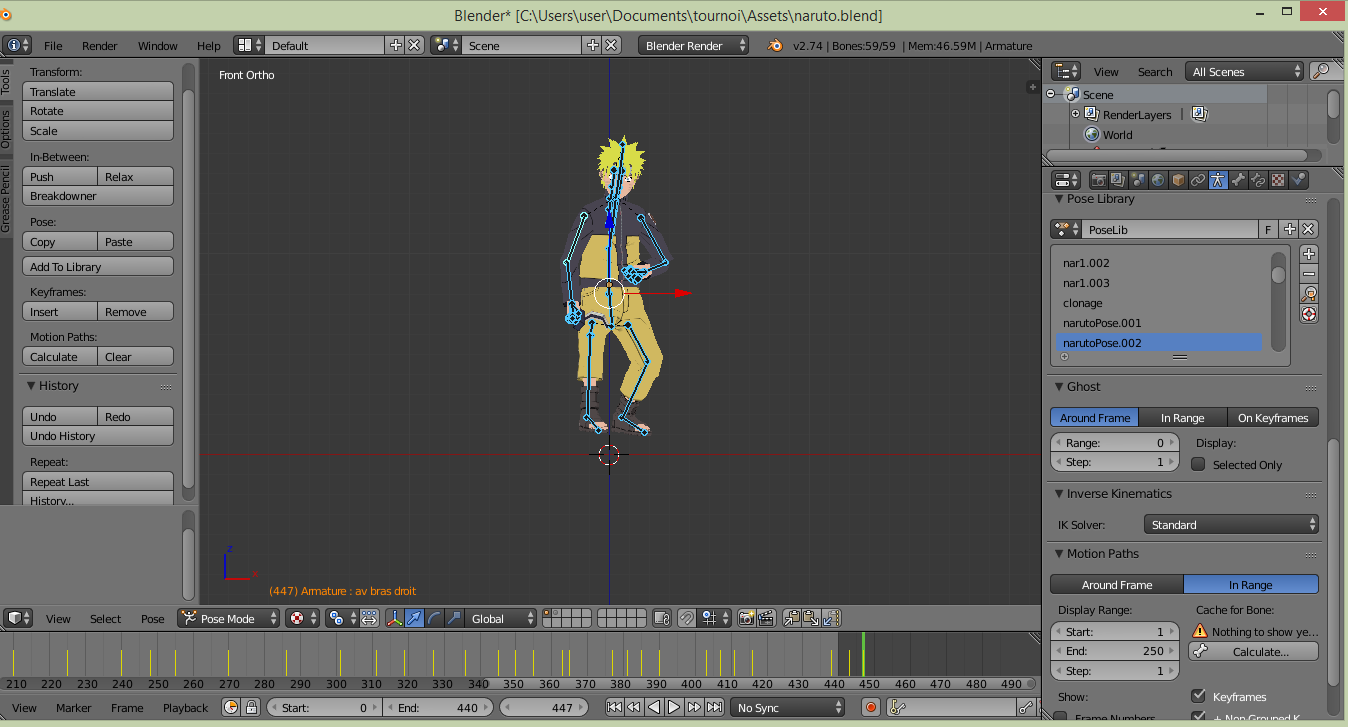This screenshot has height=727, width=1348.
Task: Select narutoPose.001 in the pose list
Action: coord(1159,323)
